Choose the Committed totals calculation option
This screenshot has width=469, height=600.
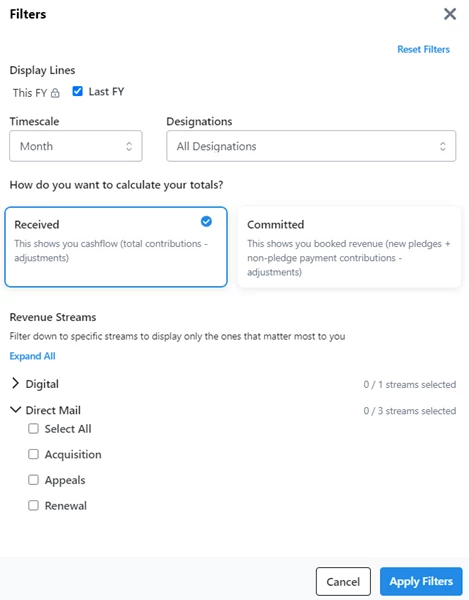pyautogui.click(x=349, y=247)
